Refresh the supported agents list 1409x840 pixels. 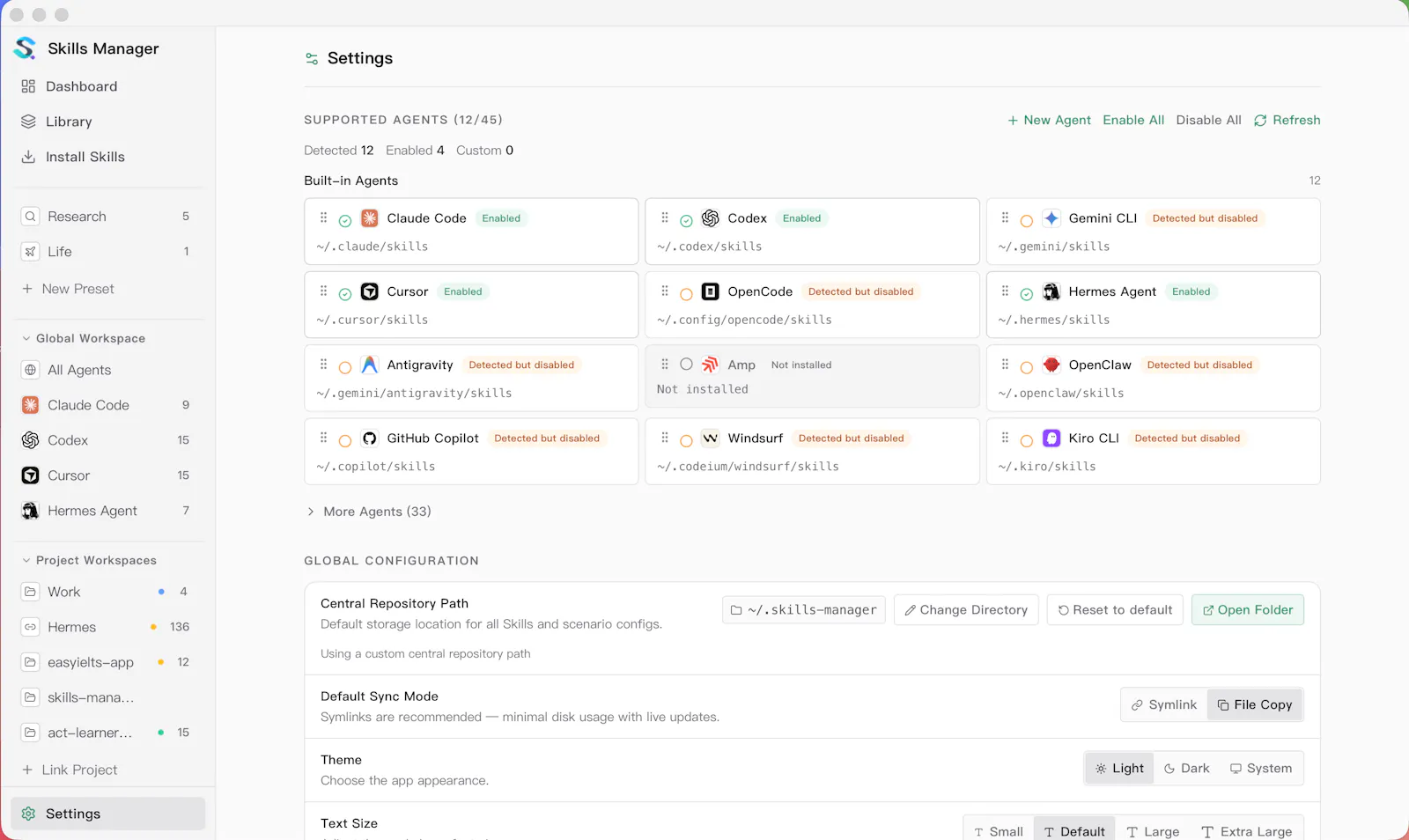(1287, 120)
